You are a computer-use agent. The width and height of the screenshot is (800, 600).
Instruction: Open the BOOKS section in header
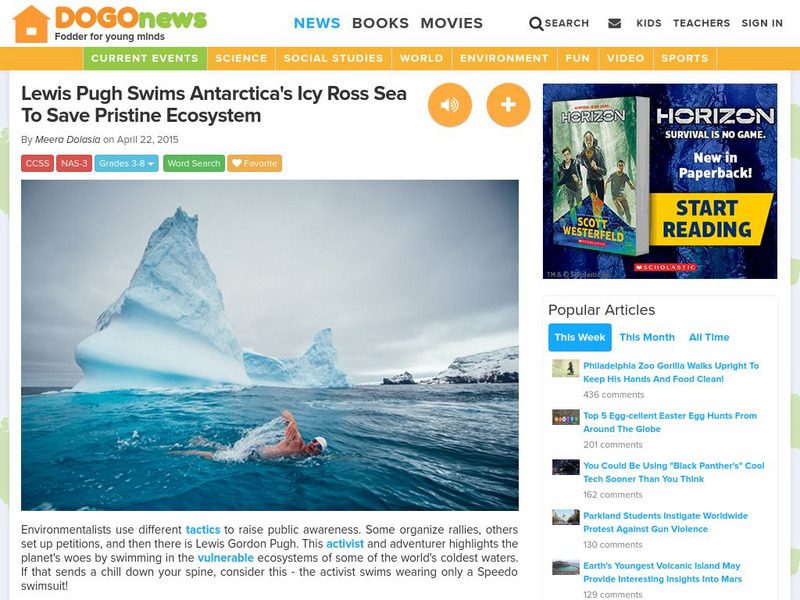point(380,23)
